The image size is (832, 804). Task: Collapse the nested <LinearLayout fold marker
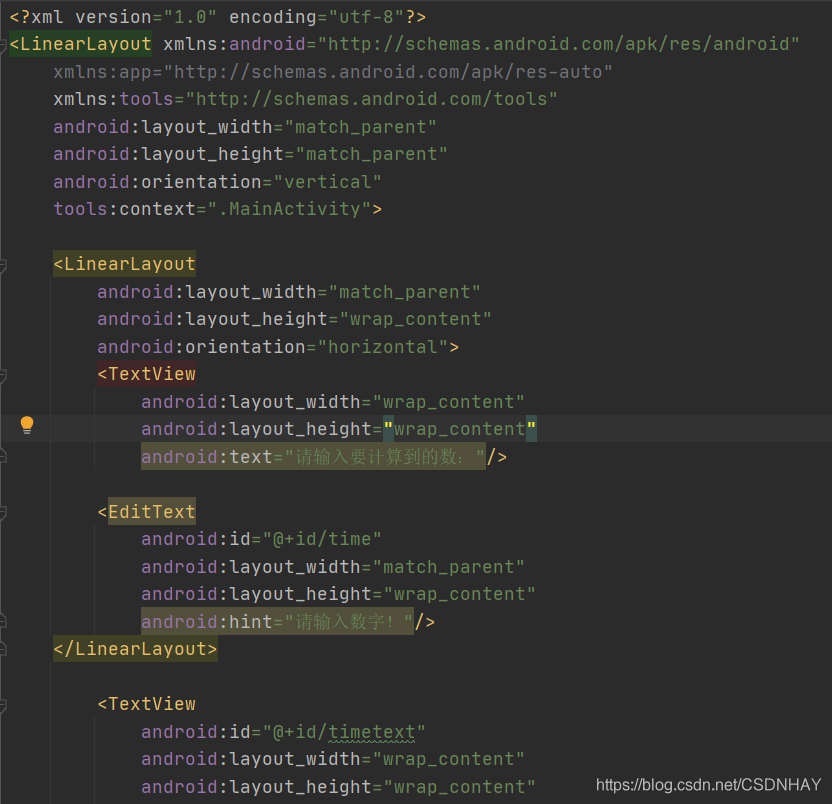pyautogui.click(x=2, y=265)
